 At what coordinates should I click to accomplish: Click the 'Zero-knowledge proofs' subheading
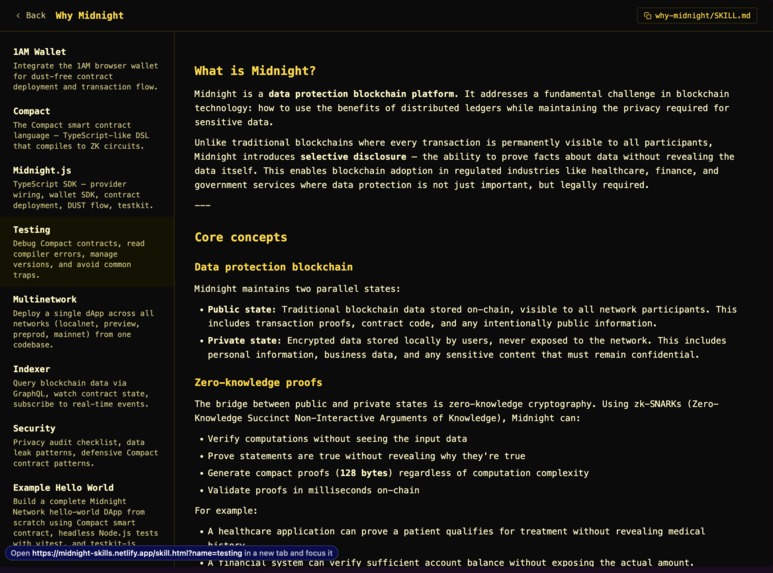(258, 382)
